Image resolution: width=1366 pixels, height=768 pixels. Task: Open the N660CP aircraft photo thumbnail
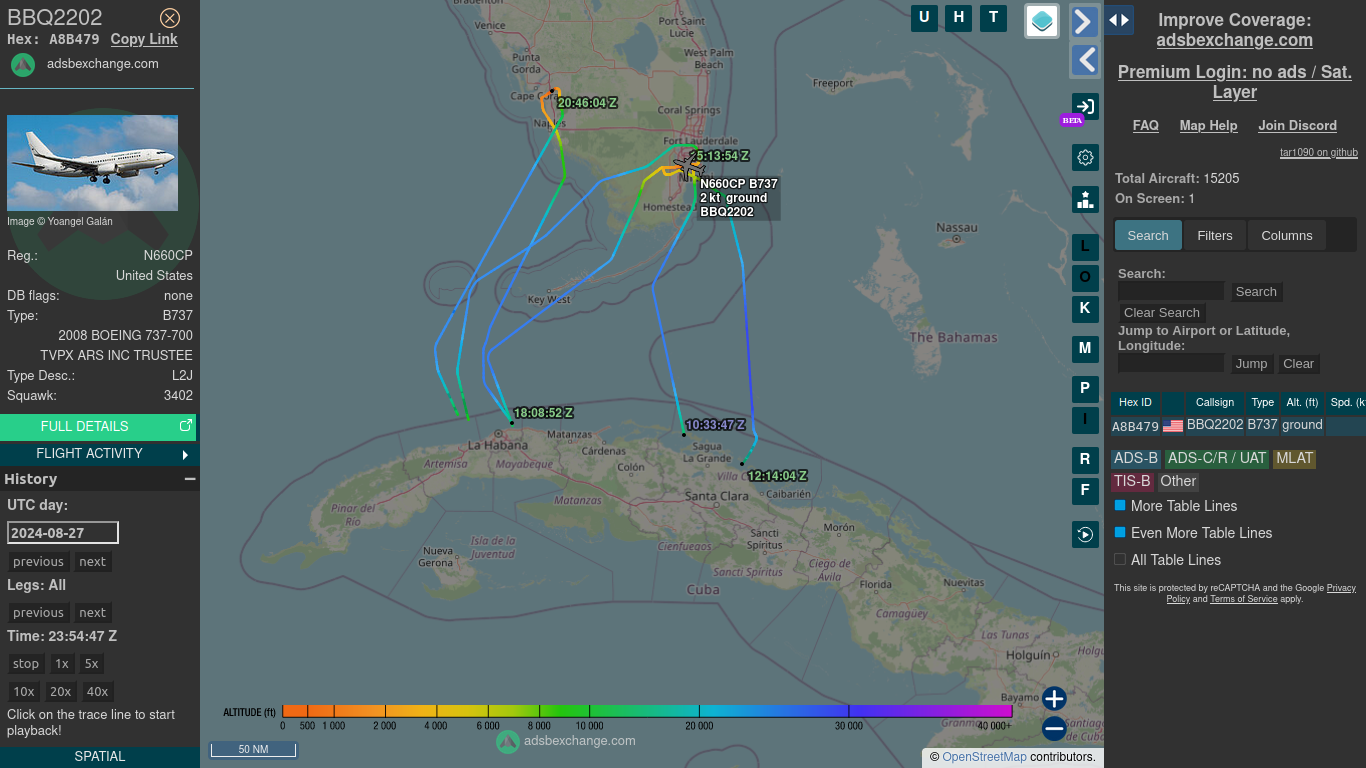coord(92,163)
